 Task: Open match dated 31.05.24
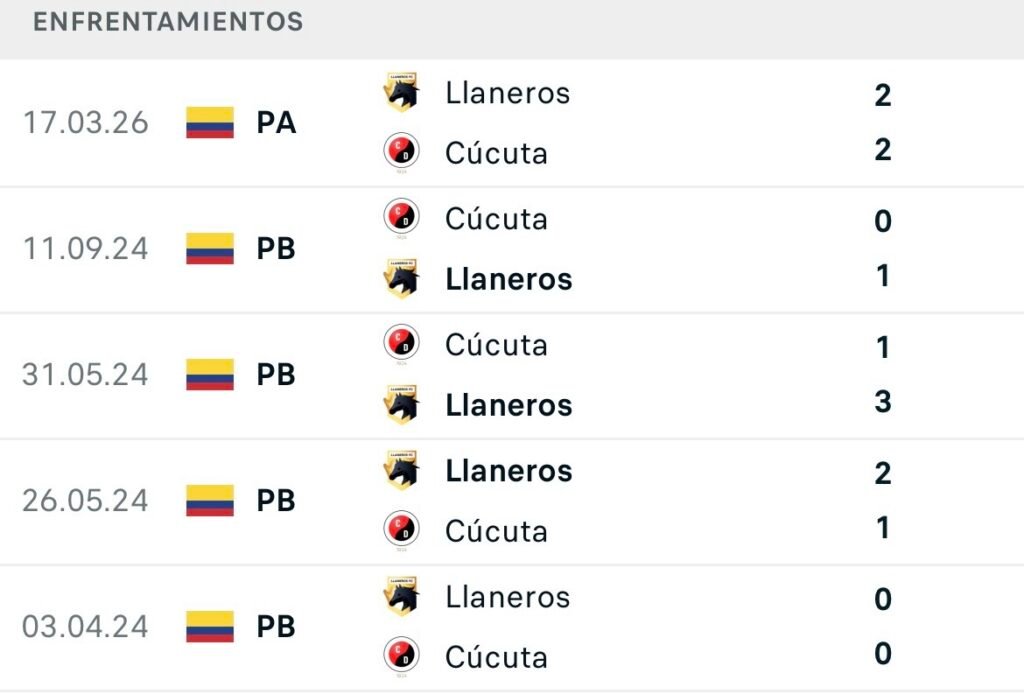pos(512,375)
